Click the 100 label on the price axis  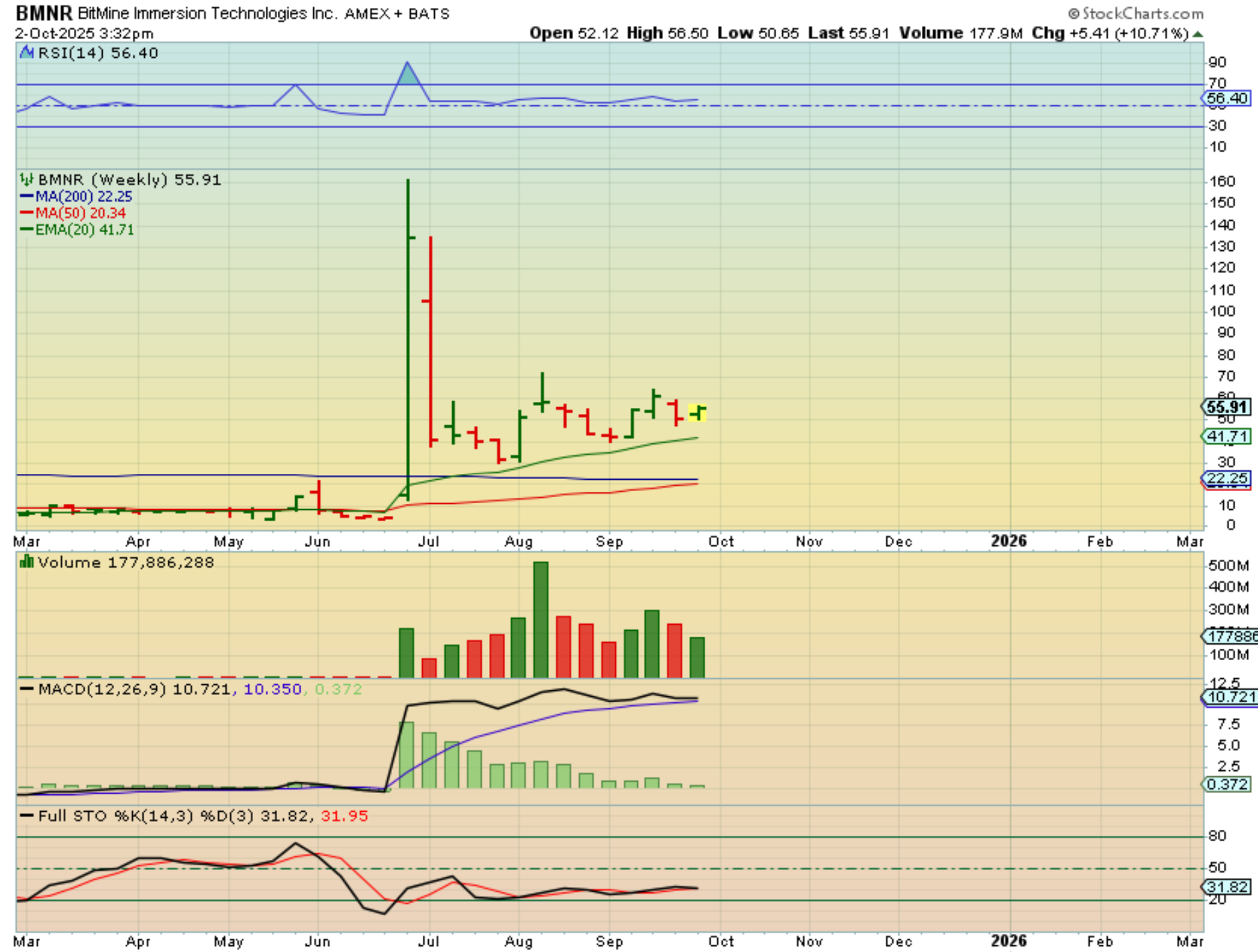pyautogui.click(x=1222, y=311)
